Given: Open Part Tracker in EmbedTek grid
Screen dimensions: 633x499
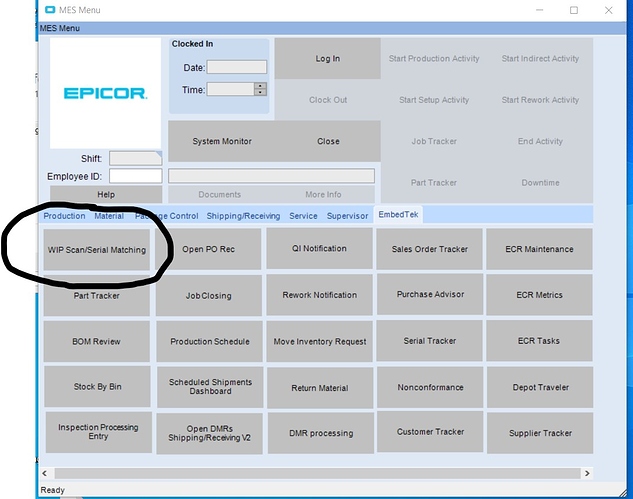Looking at the screenshot, I should (x=96, y=296).
